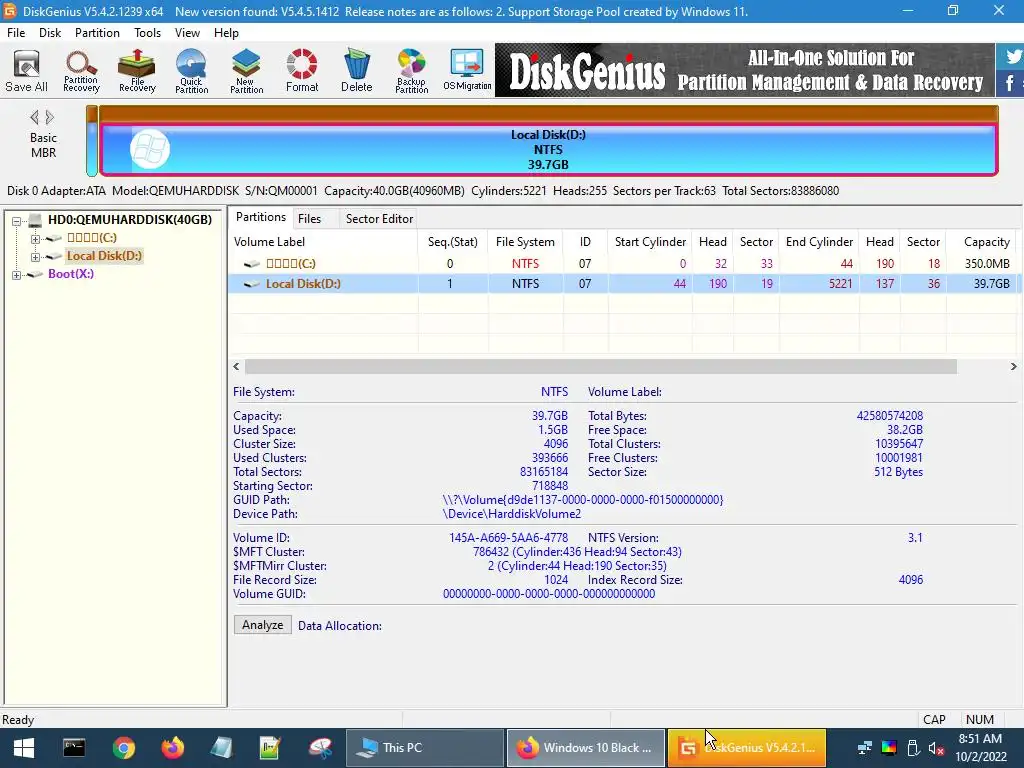Launch Command Prompt from the taskbar

[x=74, y=748]
